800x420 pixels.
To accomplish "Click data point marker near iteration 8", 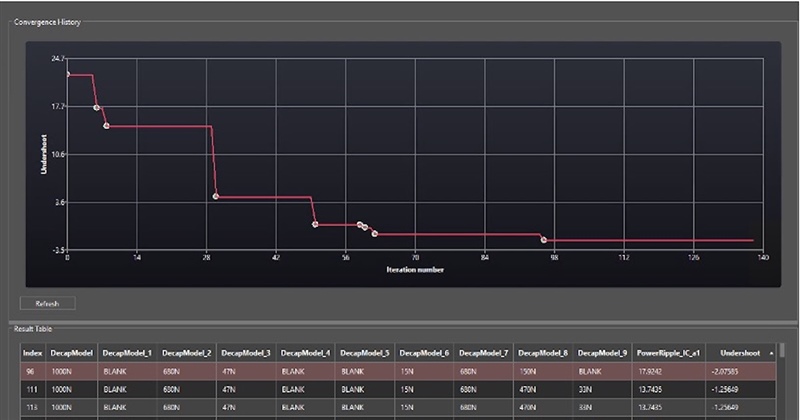I will pyautogui.click(x=106, y=126).
